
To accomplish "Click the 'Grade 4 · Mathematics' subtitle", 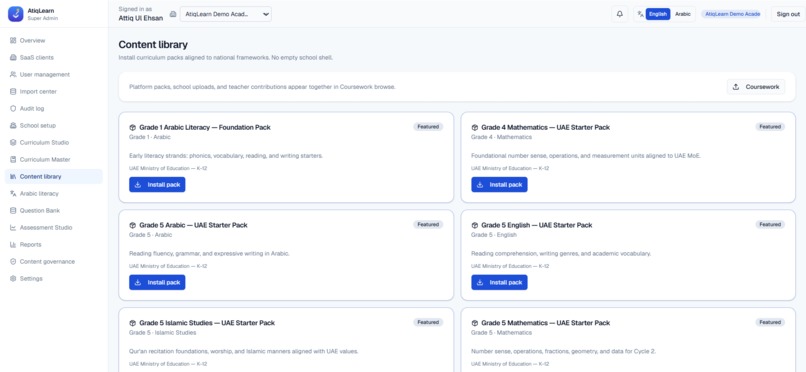I will [501, 137].
